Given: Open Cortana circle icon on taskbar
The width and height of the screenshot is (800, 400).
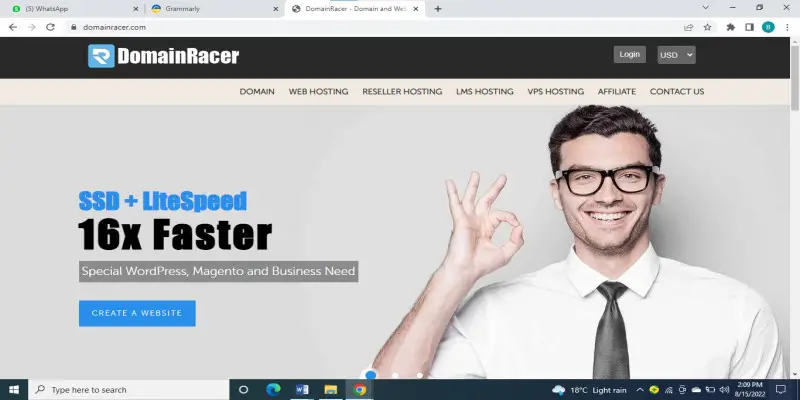Looking at the screenshot, I should (243, 390).
